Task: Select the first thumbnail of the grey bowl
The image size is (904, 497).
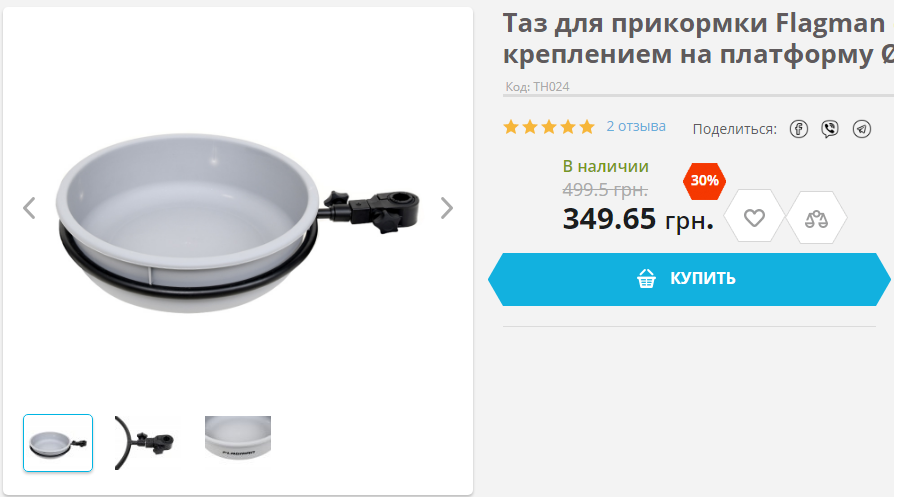Action: pyautogui.click(x=58, y=443)
